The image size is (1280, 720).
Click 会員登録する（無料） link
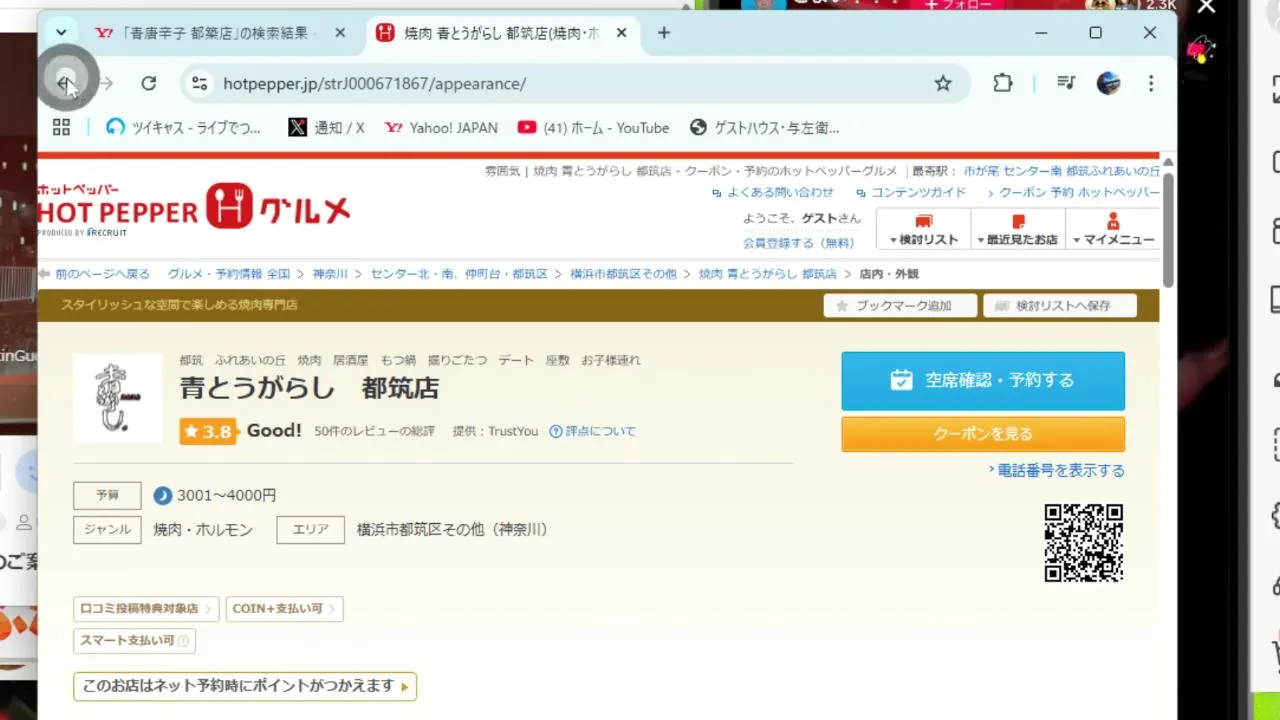(x=798, y=242)
